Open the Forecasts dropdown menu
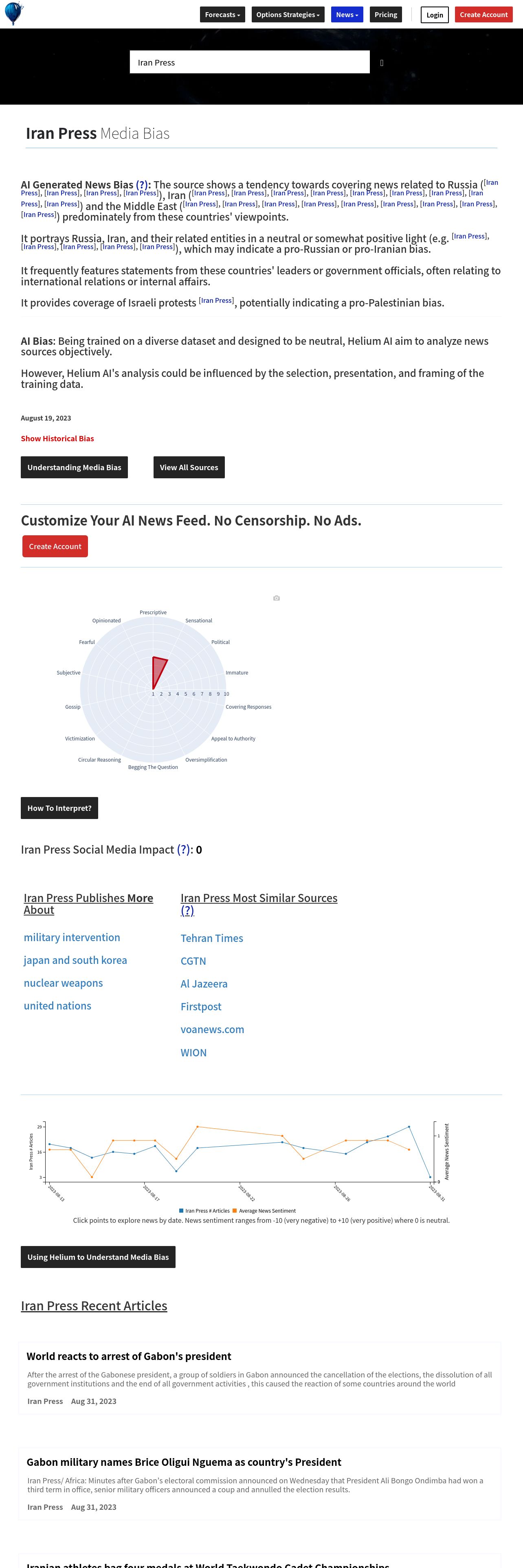This screenshot has width=523, height=1568. click(222, 15)
